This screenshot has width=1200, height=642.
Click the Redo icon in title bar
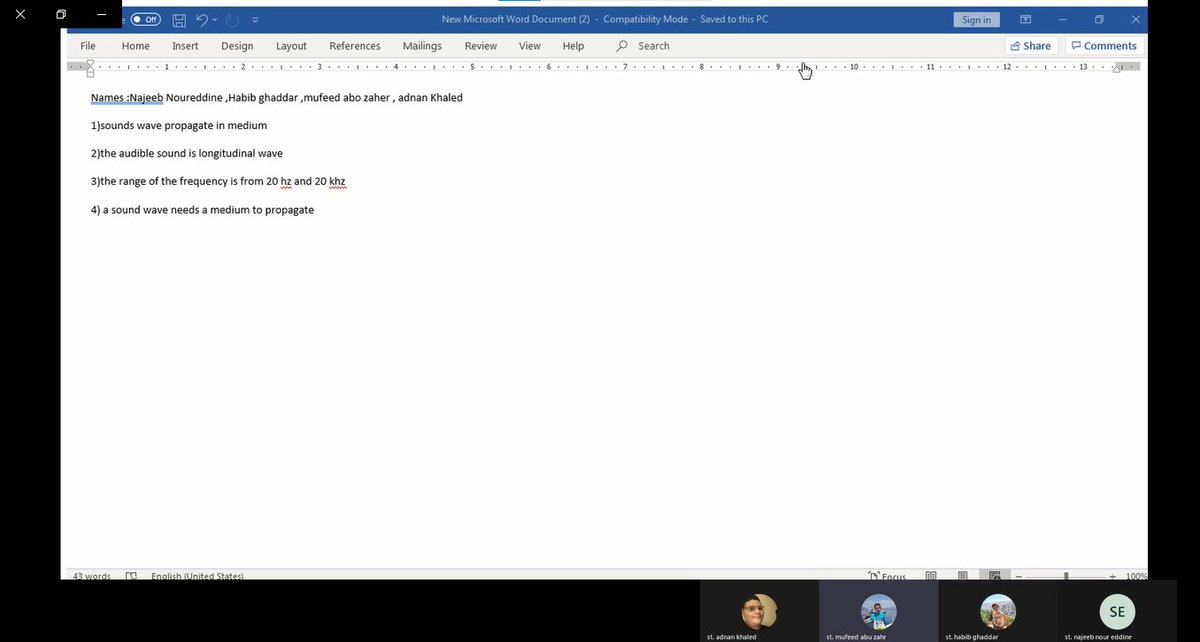[233, 20]
